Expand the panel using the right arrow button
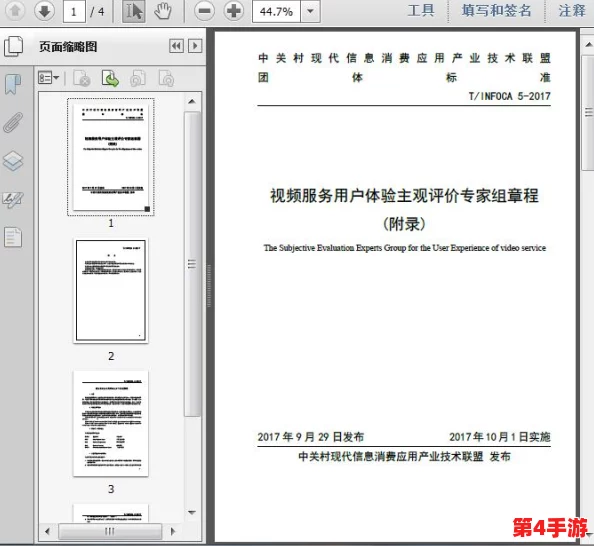 point(195,46)
